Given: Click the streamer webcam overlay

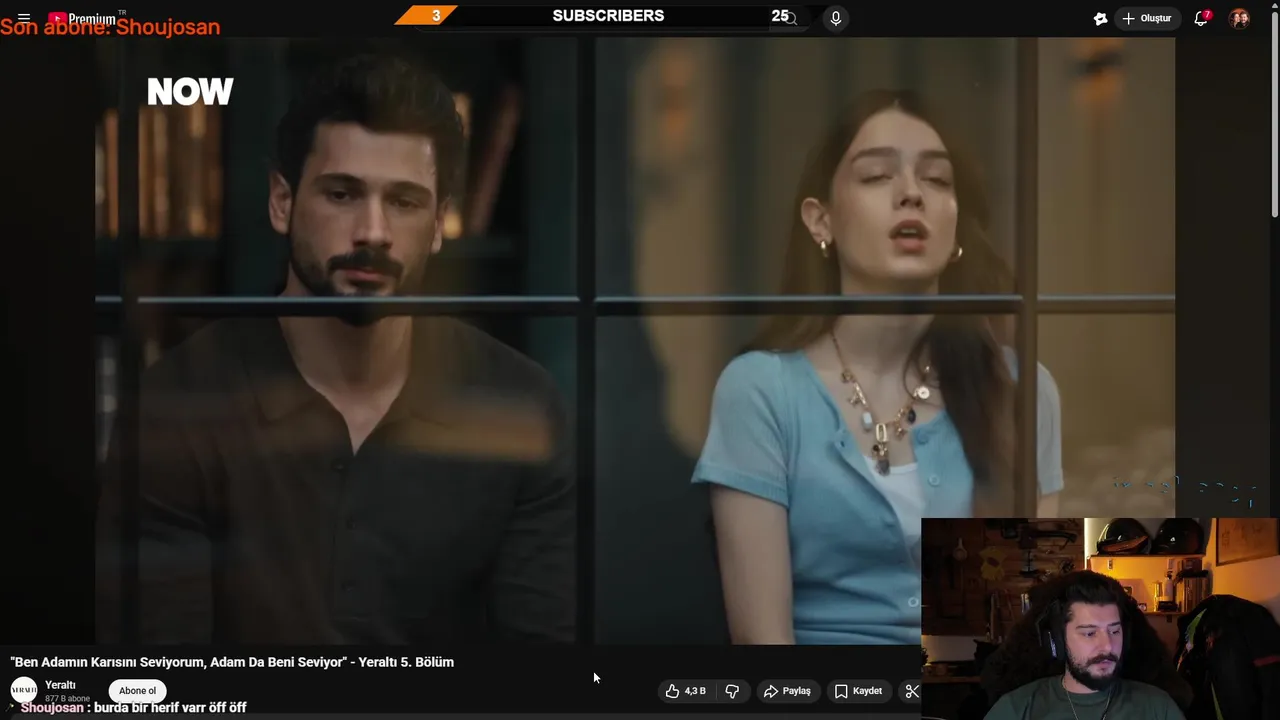Looking at the screenshot, I should (1100, 619).
